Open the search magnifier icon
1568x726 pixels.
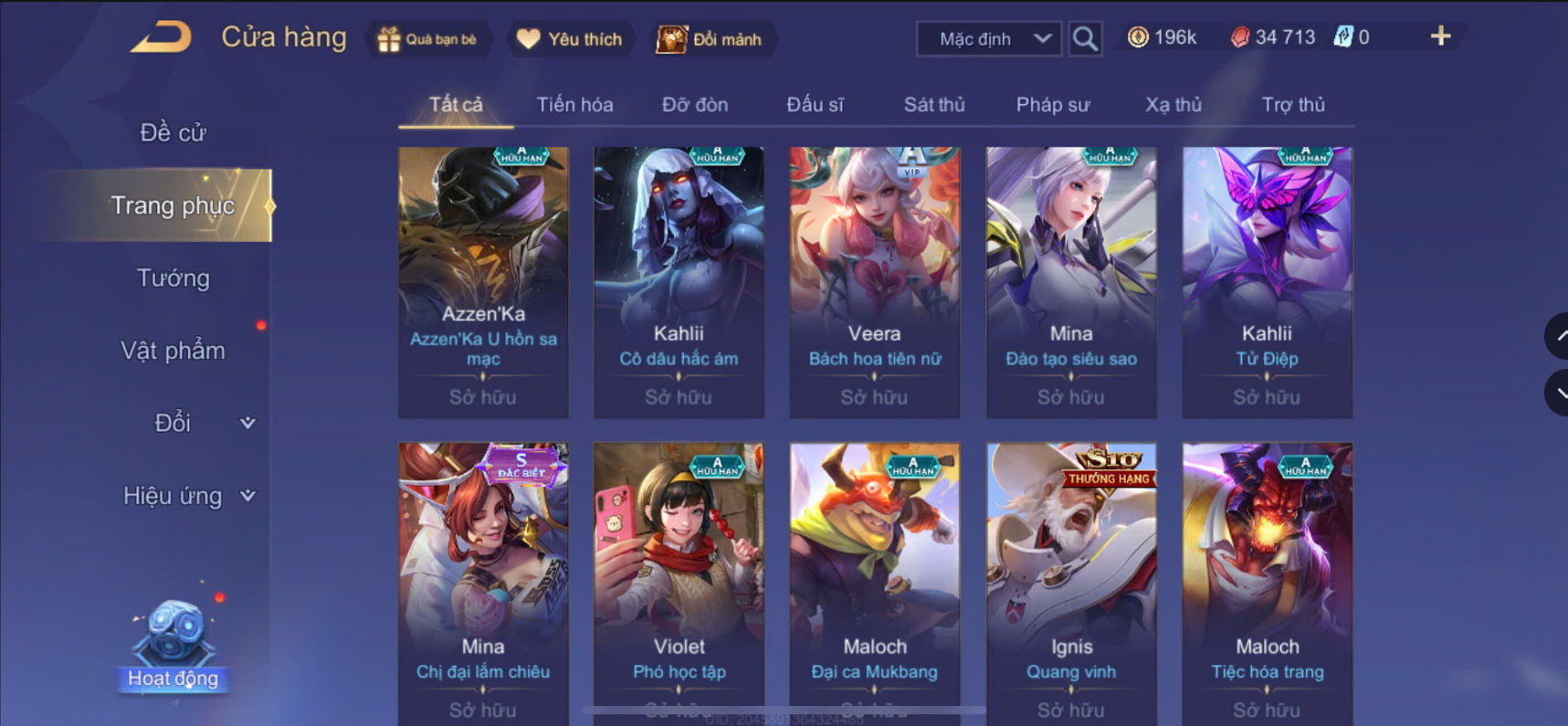coord(1085,38)
